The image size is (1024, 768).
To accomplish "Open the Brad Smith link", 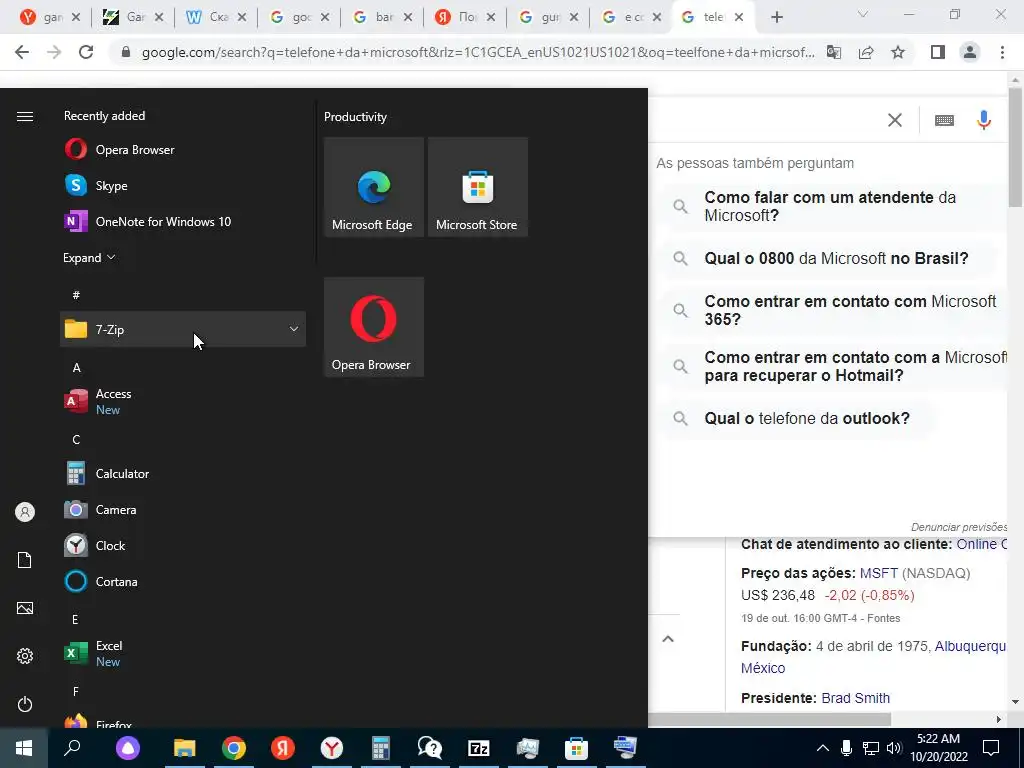I will click(x=856, y=698).
